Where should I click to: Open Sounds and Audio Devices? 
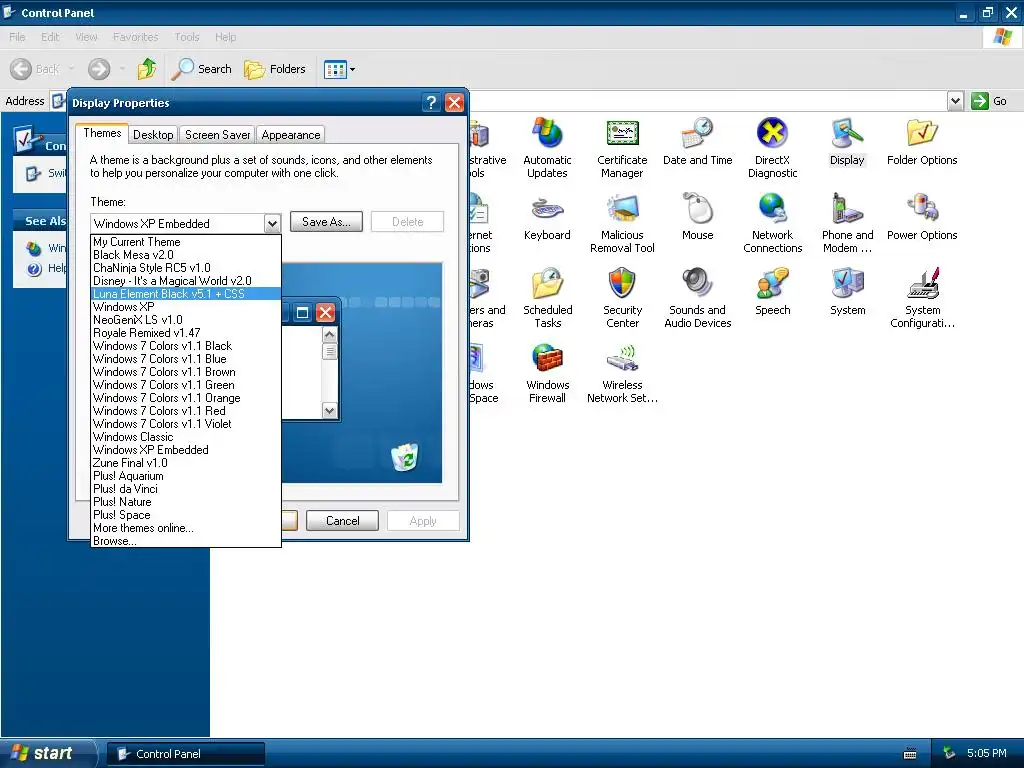(x=697, y=298)
